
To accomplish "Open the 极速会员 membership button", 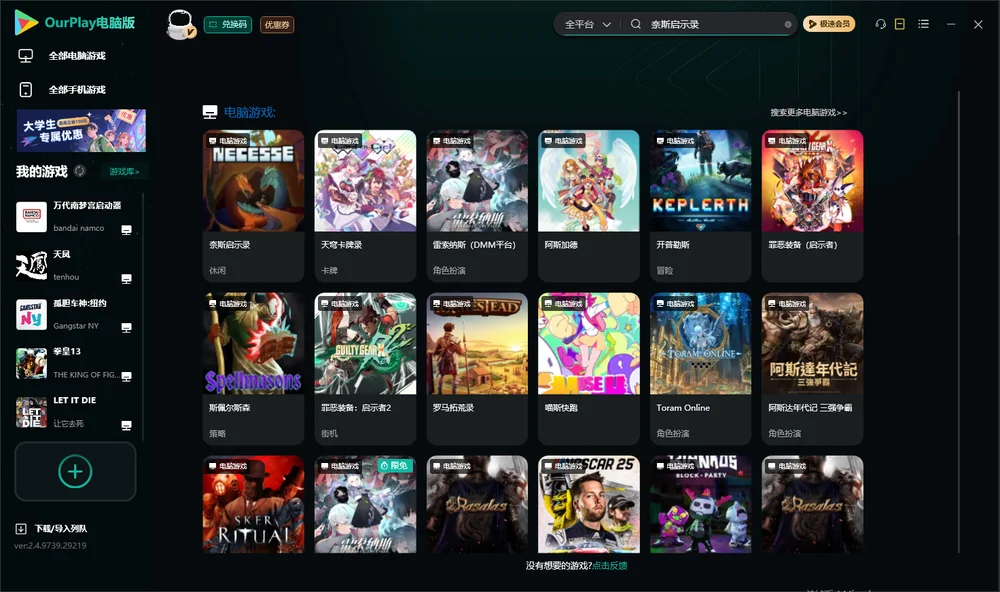I will (829, 24).
